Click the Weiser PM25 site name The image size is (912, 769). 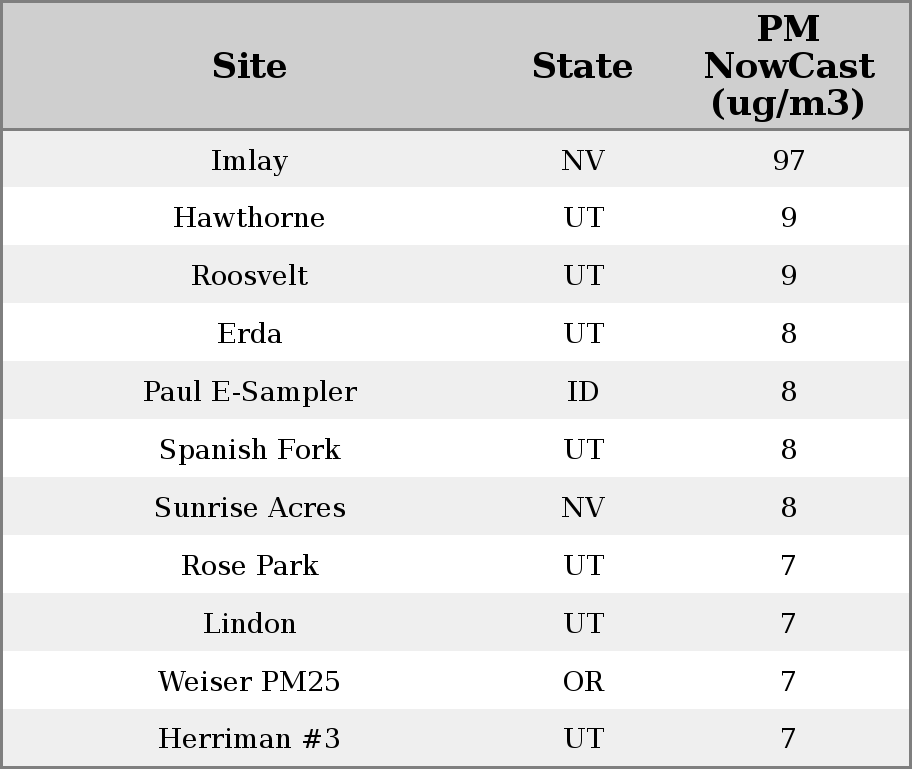point(249,682)
